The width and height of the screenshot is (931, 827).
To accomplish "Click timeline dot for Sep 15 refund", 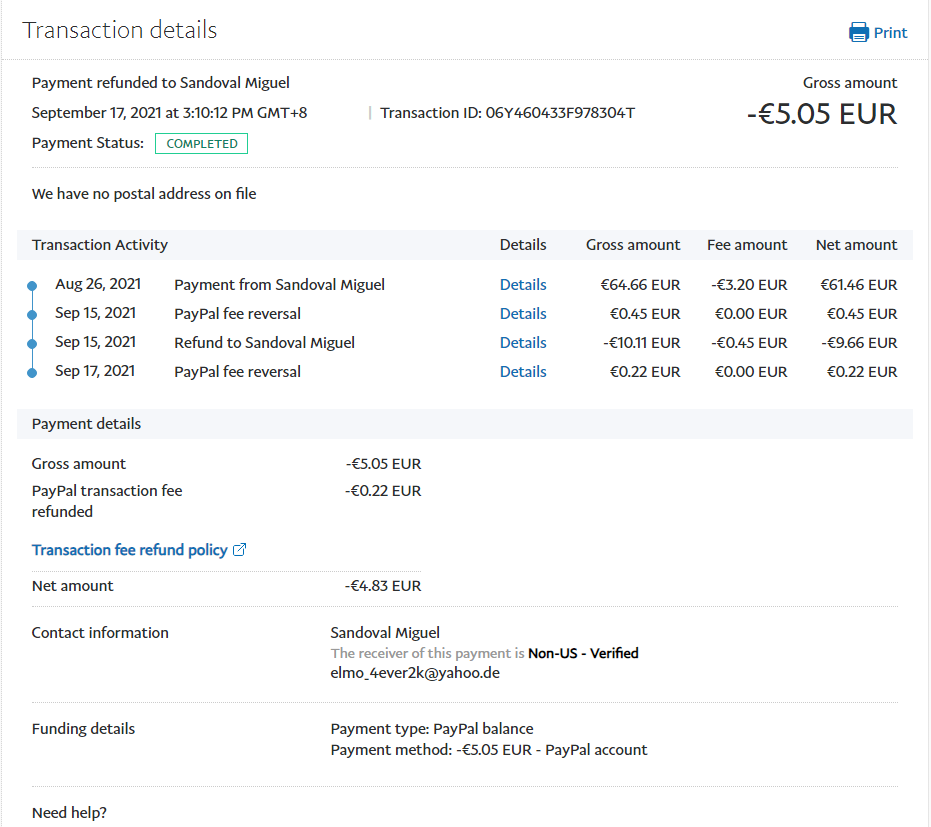I will click(32, 344).
